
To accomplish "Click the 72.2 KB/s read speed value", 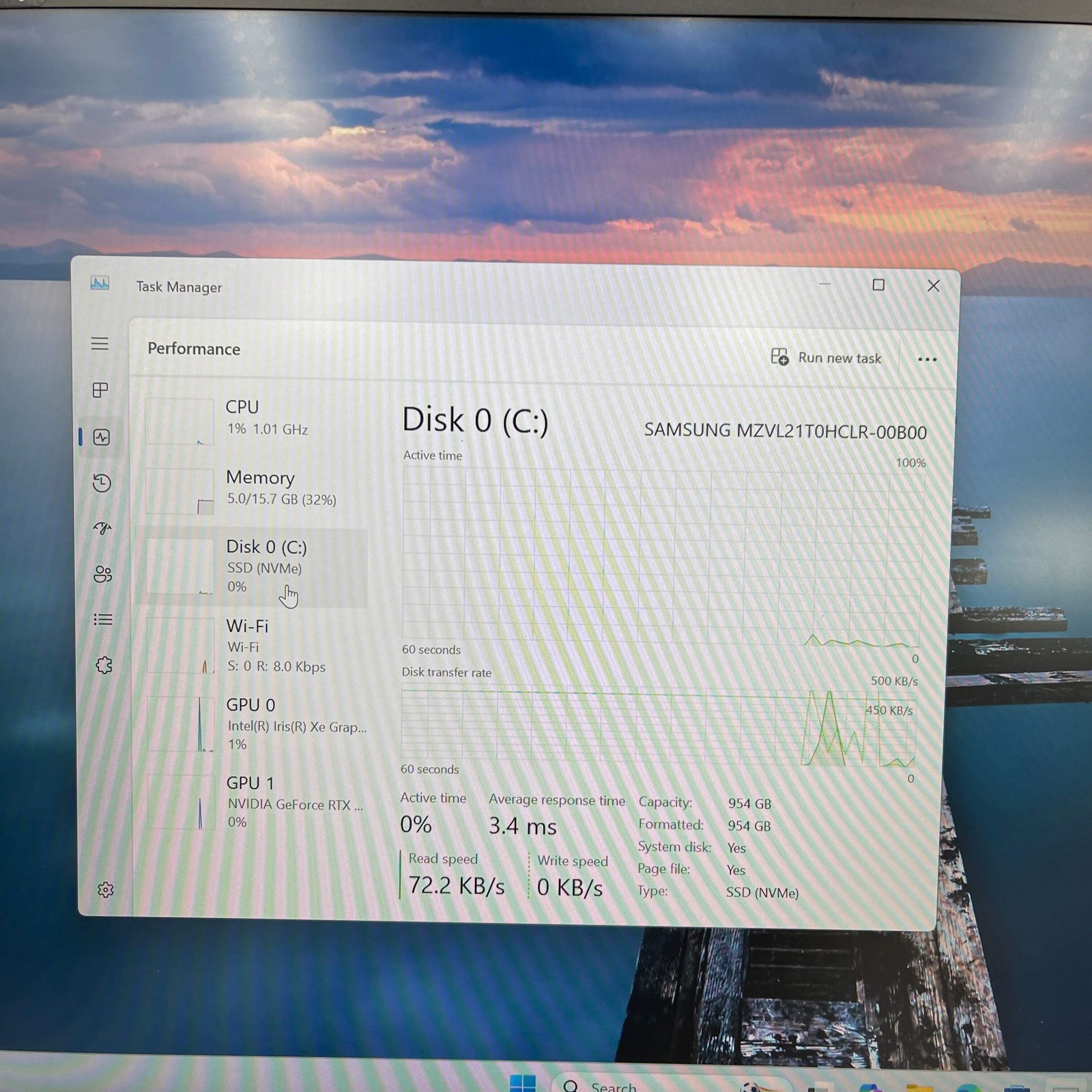I will (x=457, y=886).
